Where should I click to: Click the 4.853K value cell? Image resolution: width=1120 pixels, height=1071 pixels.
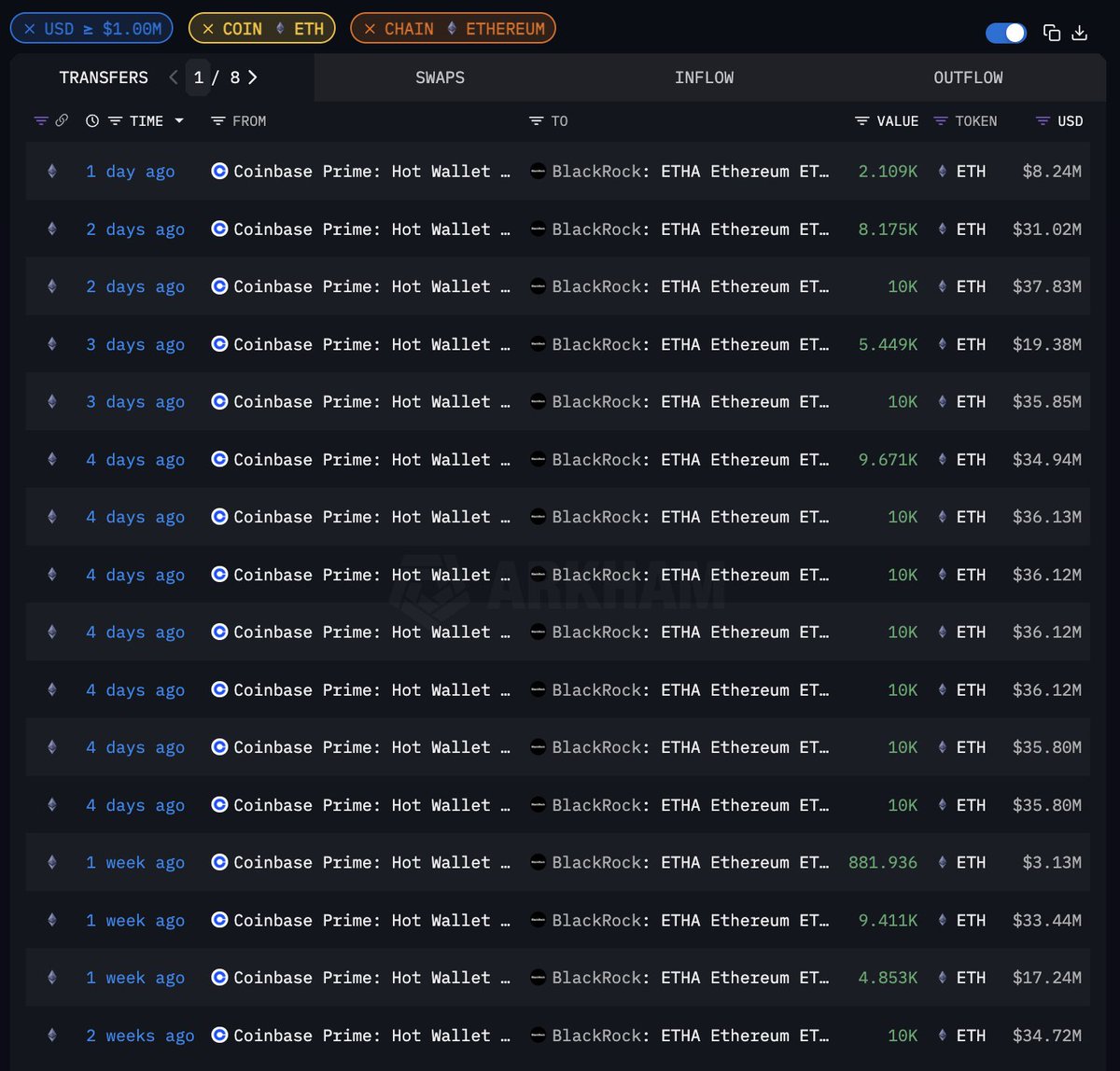pos(888,978)
